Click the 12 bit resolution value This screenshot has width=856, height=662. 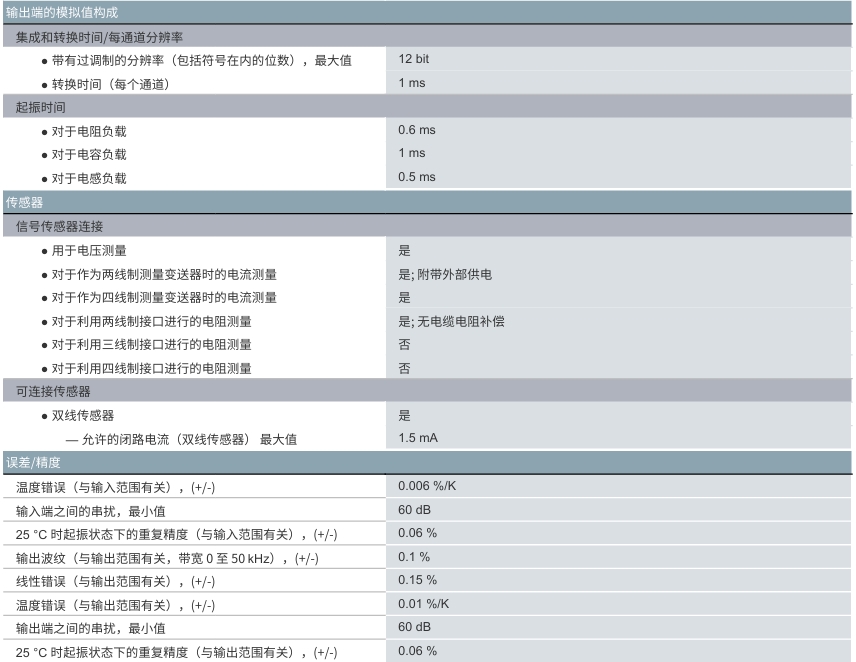(413, 60)
